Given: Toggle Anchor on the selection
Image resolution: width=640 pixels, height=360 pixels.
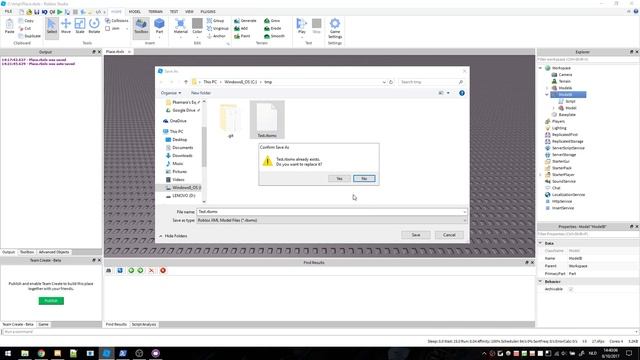Looking at the screenshot, I should coord(216,36).
